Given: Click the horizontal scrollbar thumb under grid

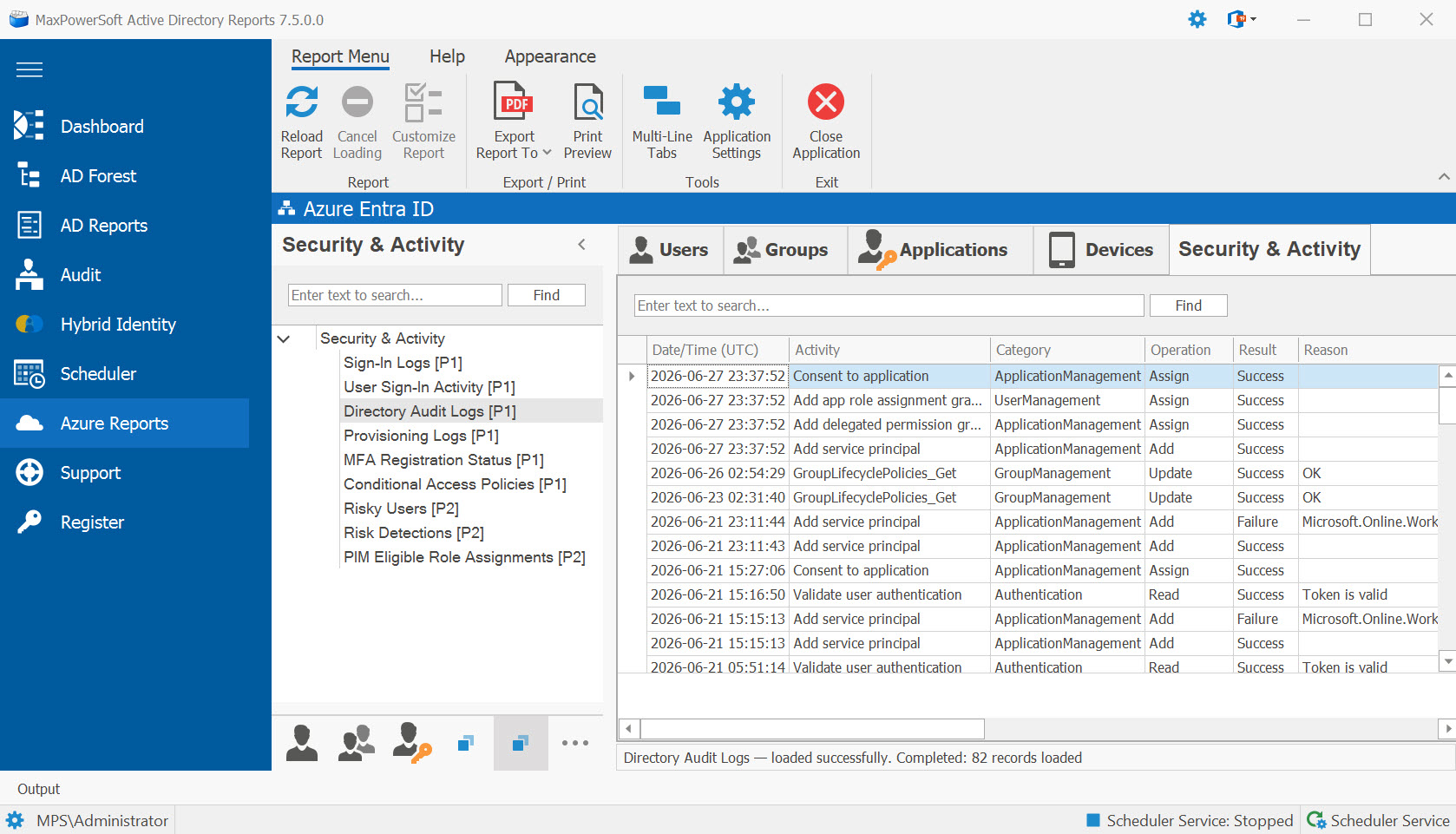Looking at the screenshot, I should (x=812, y=728).
